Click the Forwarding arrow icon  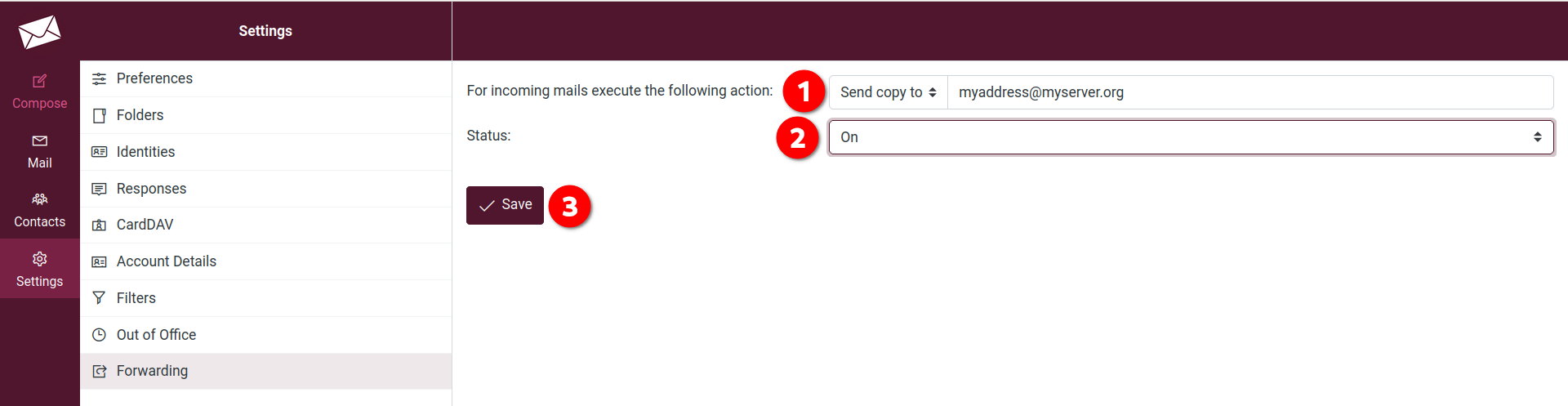click(99, 371)
